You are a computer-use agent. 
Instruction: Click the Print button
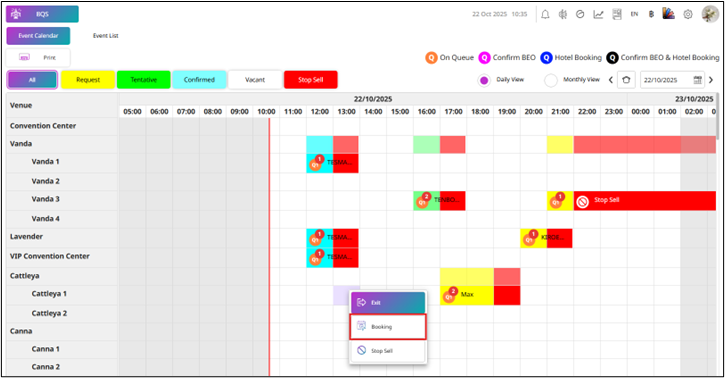[38, 58]
